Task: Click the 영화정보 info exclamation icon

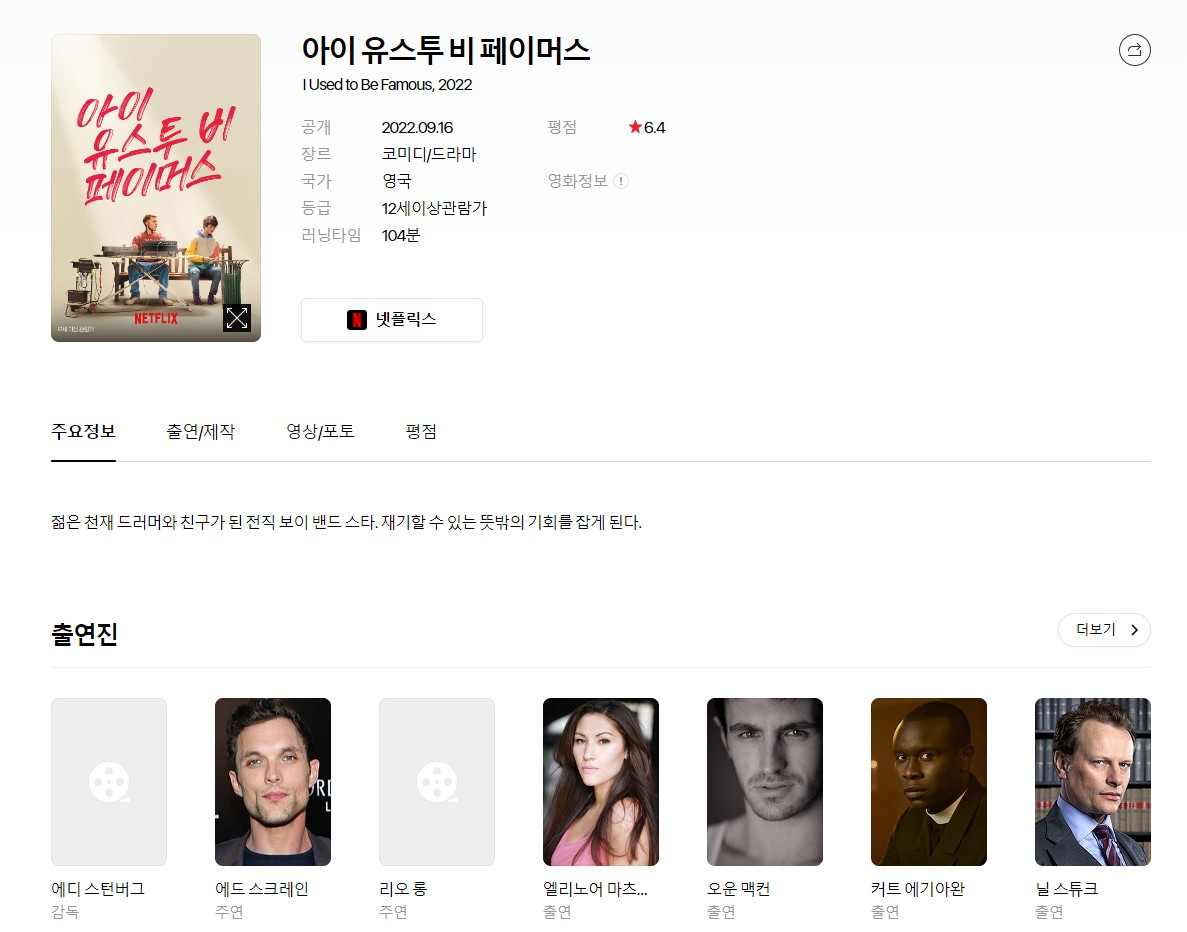Action: (621, 181)
